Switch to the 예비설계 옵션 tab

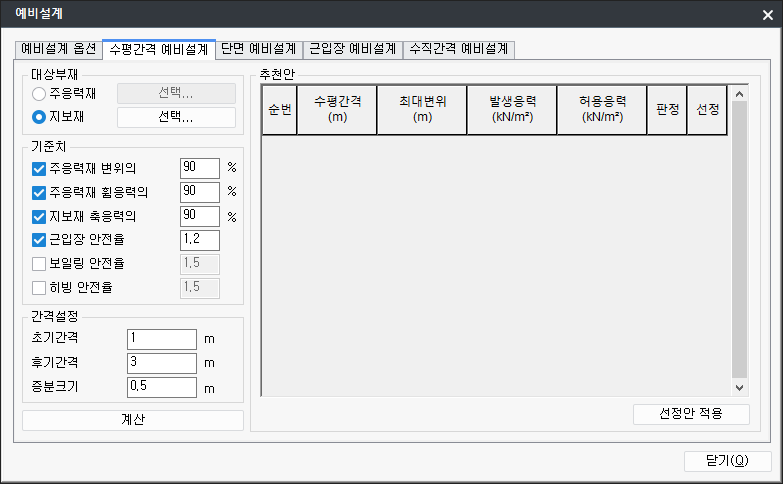point(59,48)
